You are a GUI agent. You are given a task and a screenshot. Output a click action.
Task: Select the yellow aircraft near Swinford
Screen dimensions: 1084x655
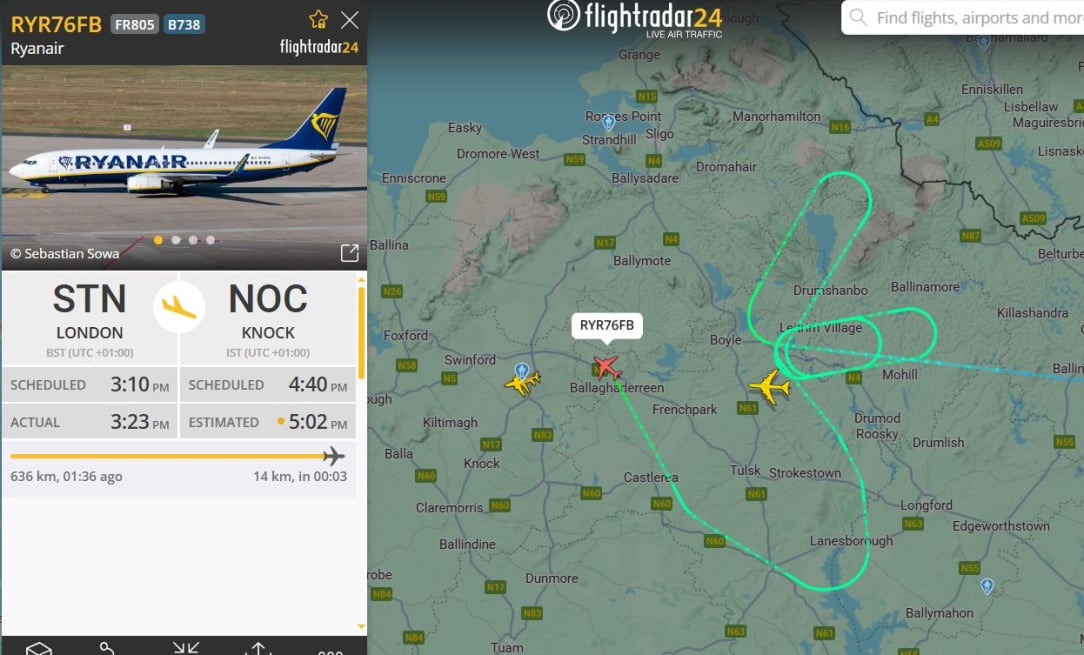click(x=523, y=382)
